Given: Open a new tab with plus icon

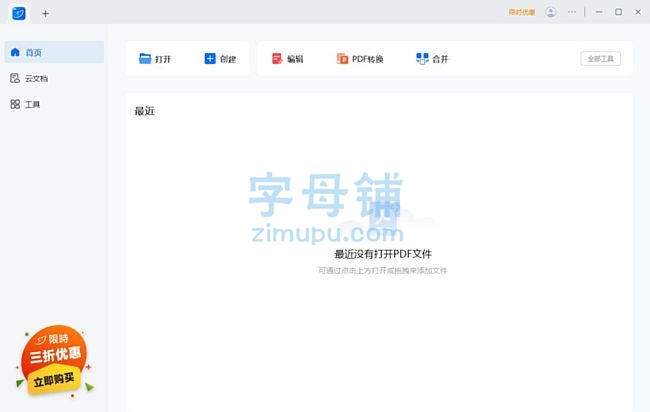Looking at the screenshot, I should [45, 14].
